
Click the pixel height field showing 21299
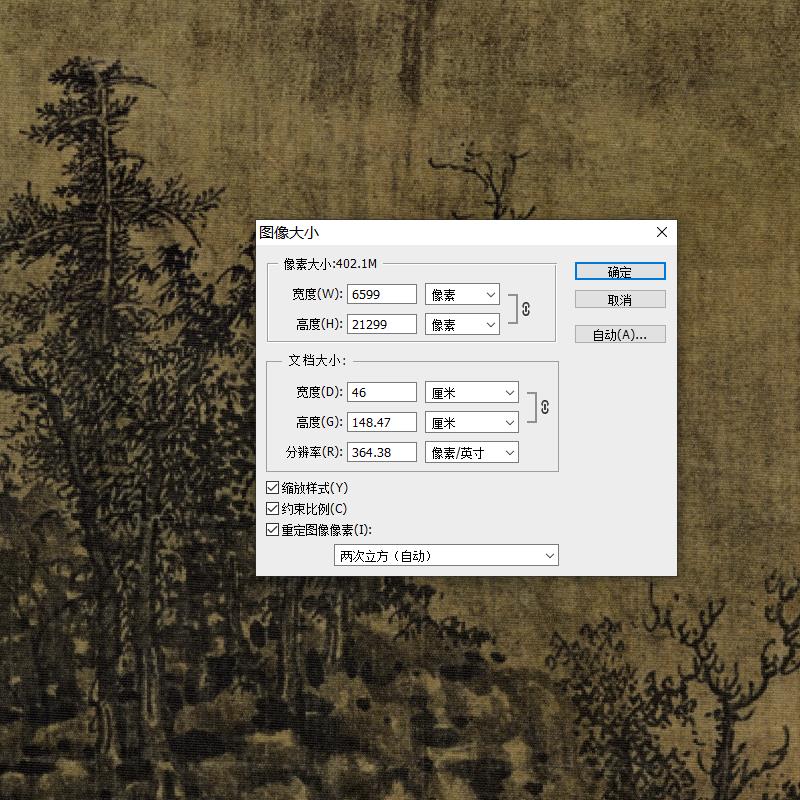[x=382, y=324]
